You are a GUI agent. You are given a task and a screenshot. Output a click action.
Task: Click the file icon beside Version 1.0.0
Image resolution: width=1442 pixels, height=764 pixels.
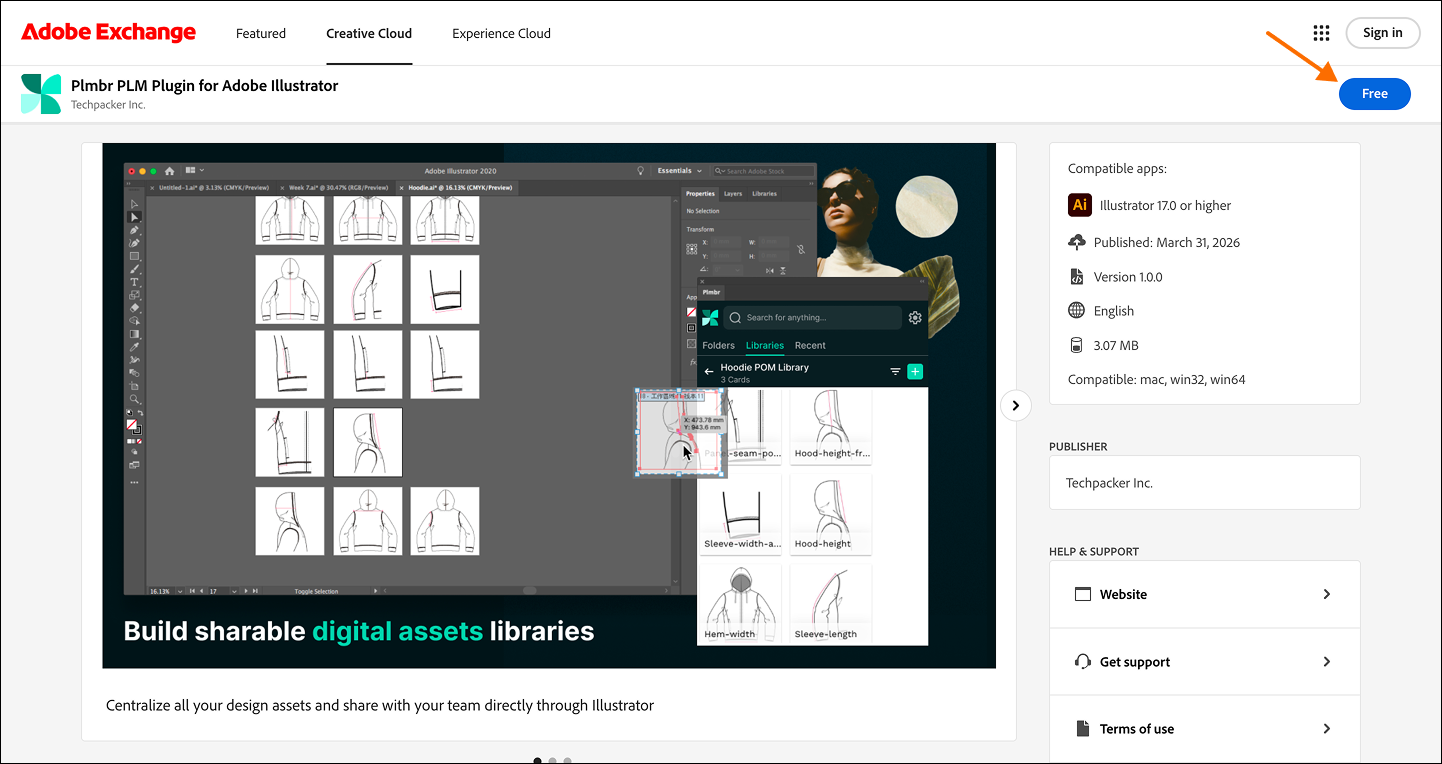(1078, 276)
